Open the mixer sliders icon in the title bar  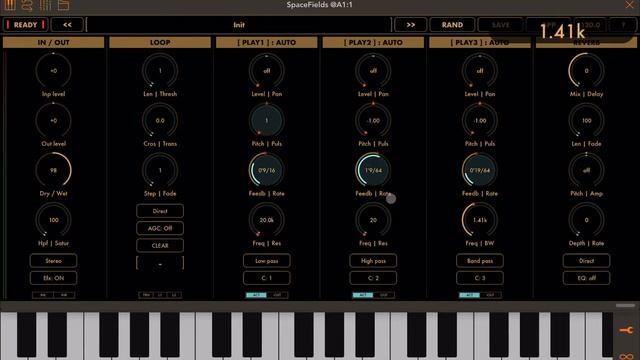point(45,5)
